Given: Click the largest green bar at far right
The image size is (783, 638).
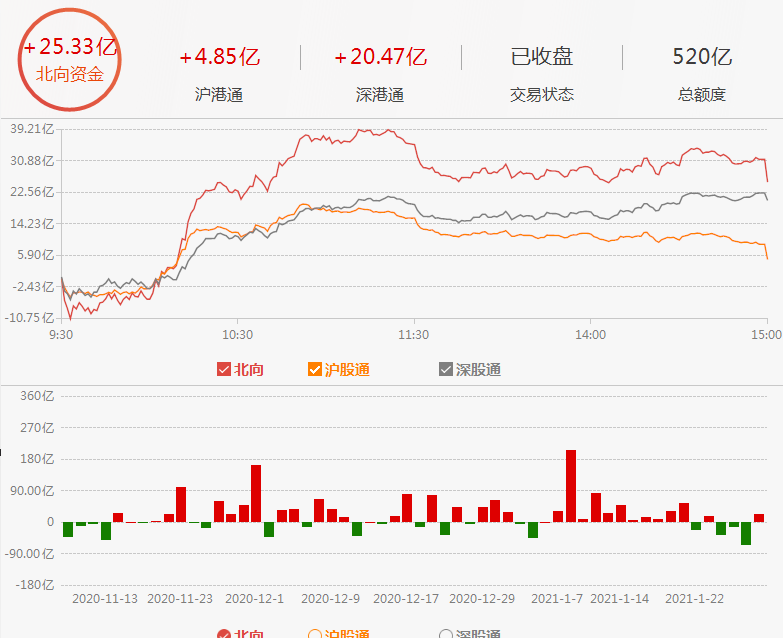Looking at the screenshot, I should pyautogui.click(x=746, y=533).
